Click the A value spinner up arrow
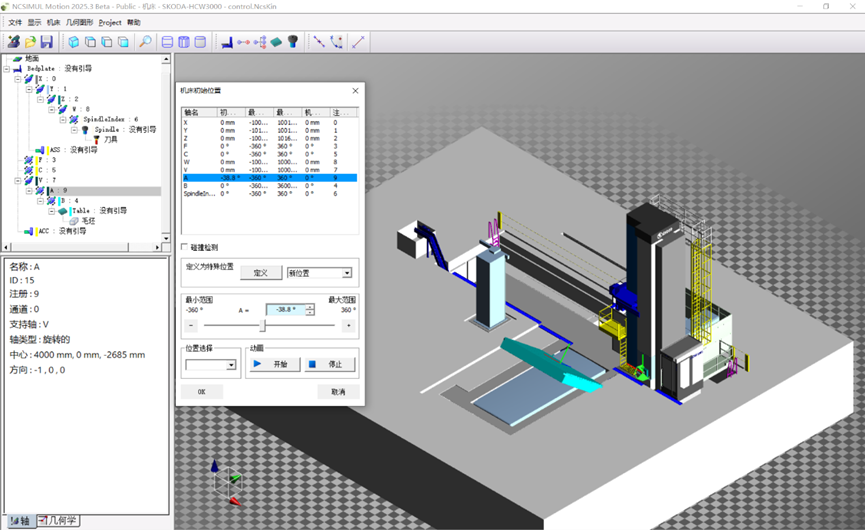Screen dimensions: 865x530 [x=310, y=307]
